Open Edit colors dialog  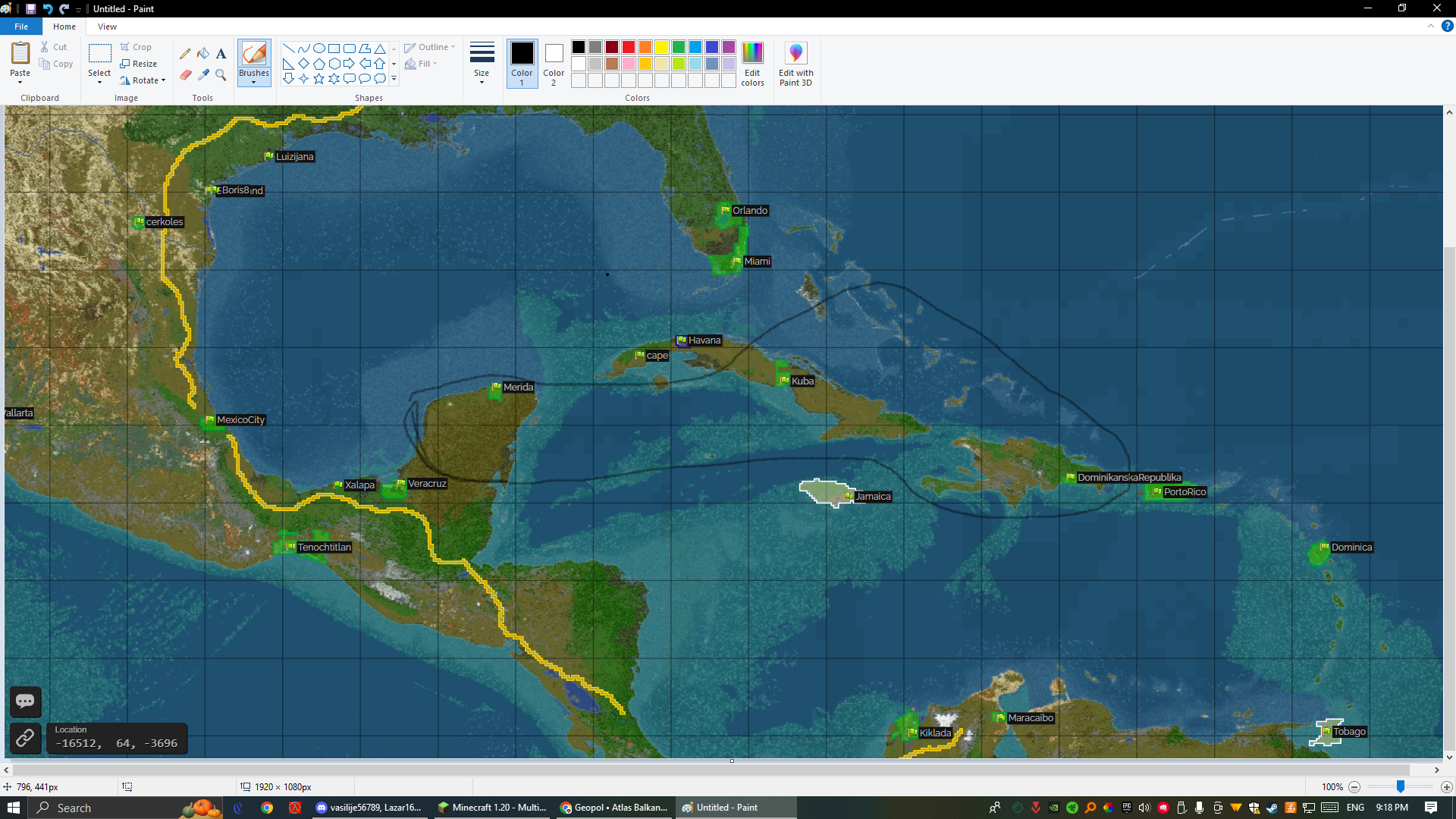coord(752,64)
